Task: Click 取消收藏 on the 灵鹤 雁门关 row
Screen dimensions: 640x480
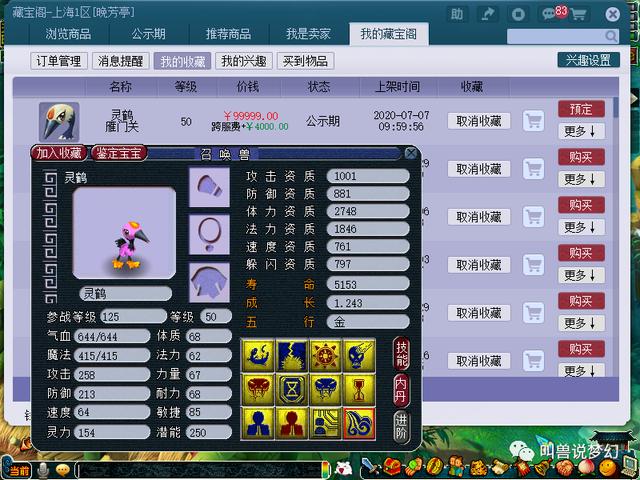Action: click(479, 121)
